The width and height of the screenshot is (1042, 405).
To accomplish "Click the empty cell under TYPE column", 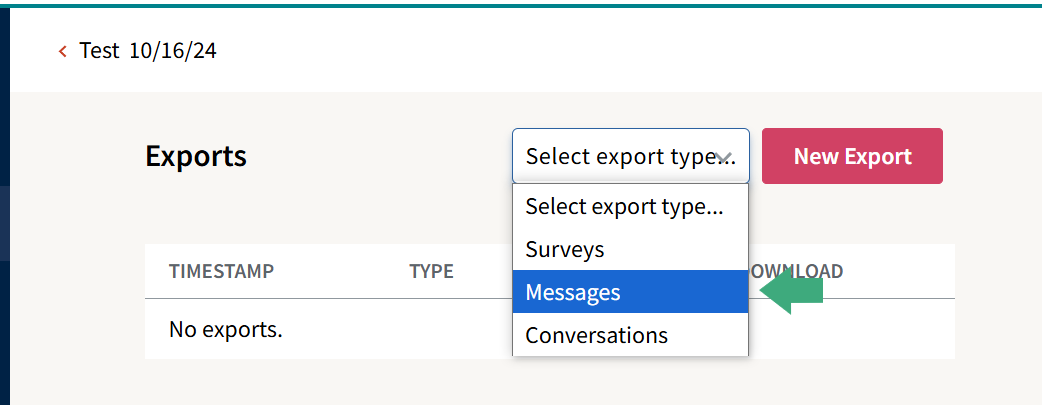I will tap(431, 328).
